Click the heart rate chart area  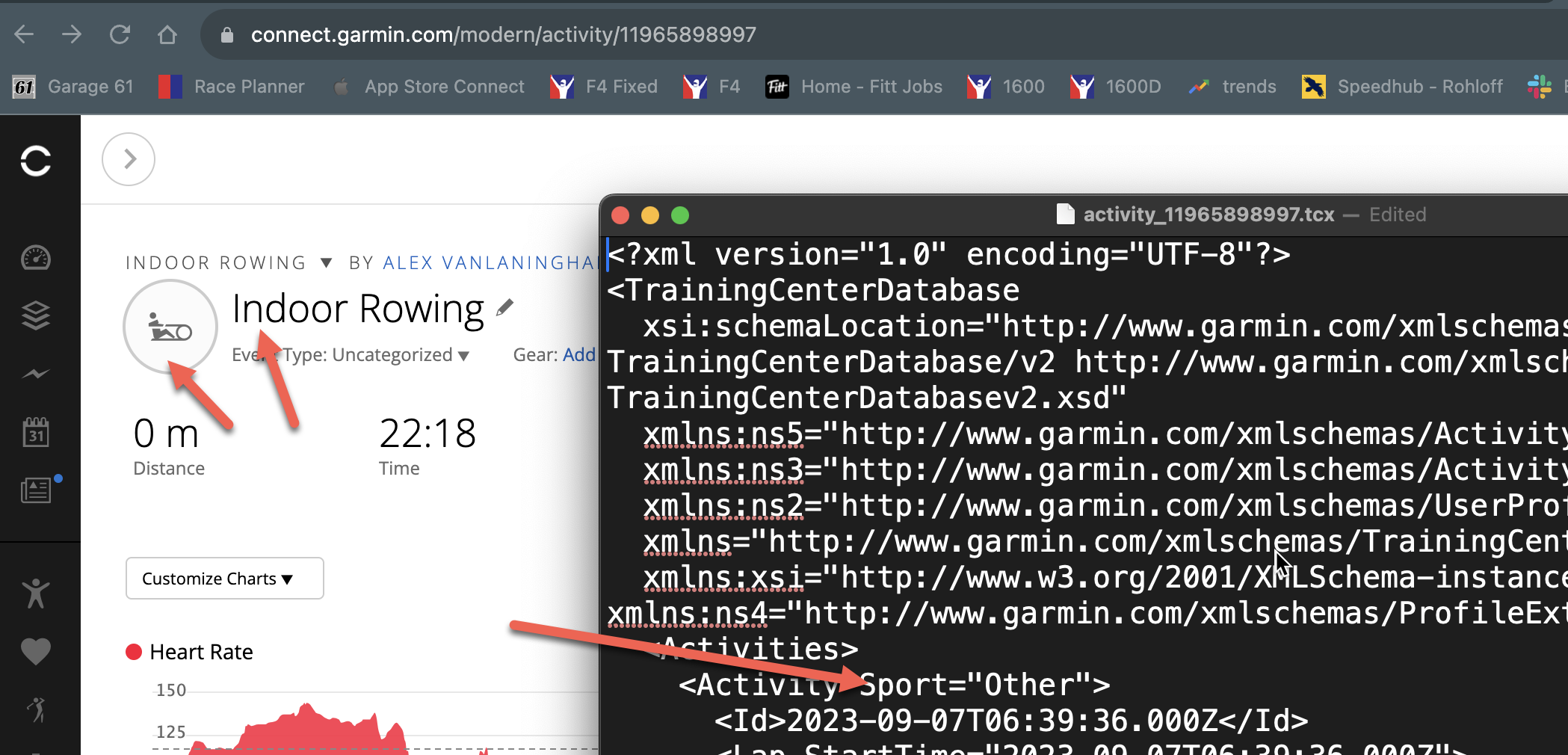coord(374,721)
